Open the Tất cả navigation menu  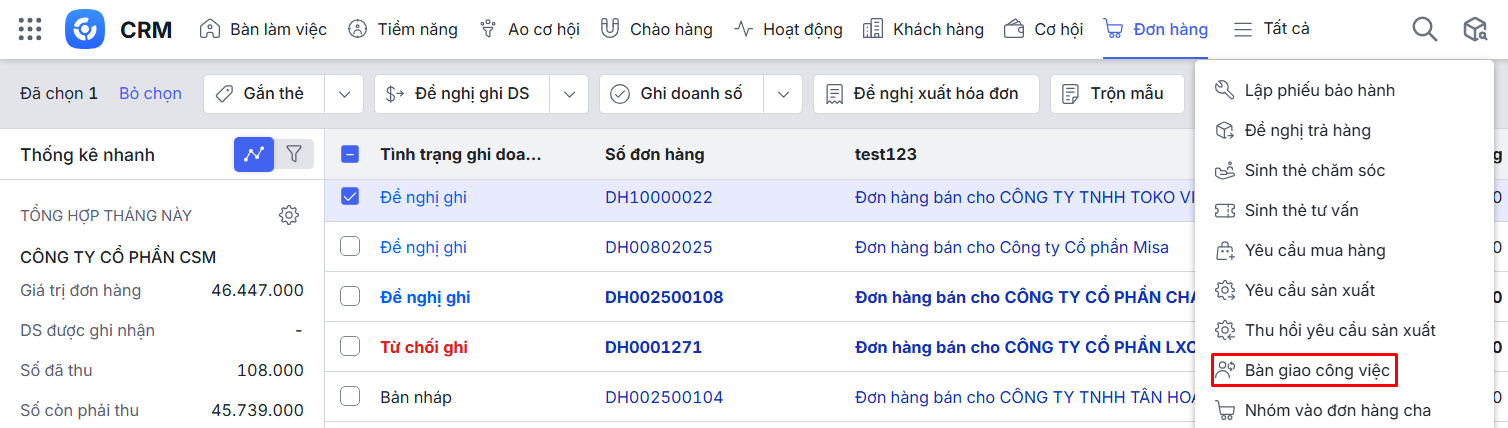click(x=1272, y=29)
